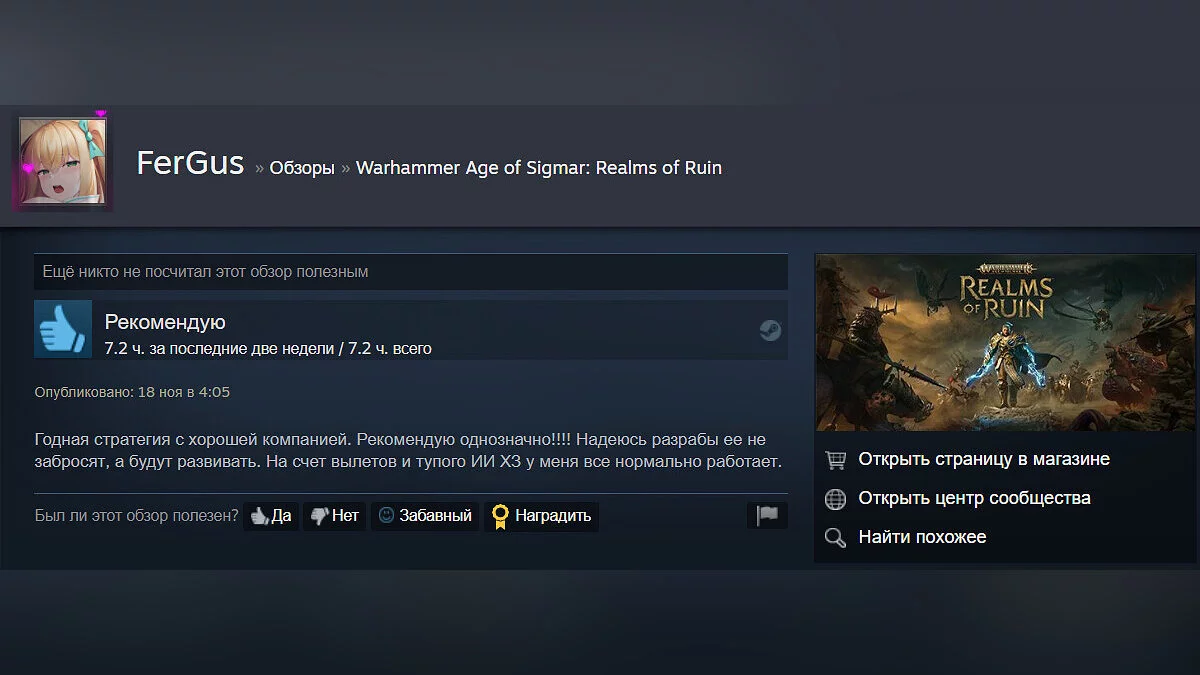The image size is (1200, 675).
Task: Click the globe community icon
Action: (835, 499)
